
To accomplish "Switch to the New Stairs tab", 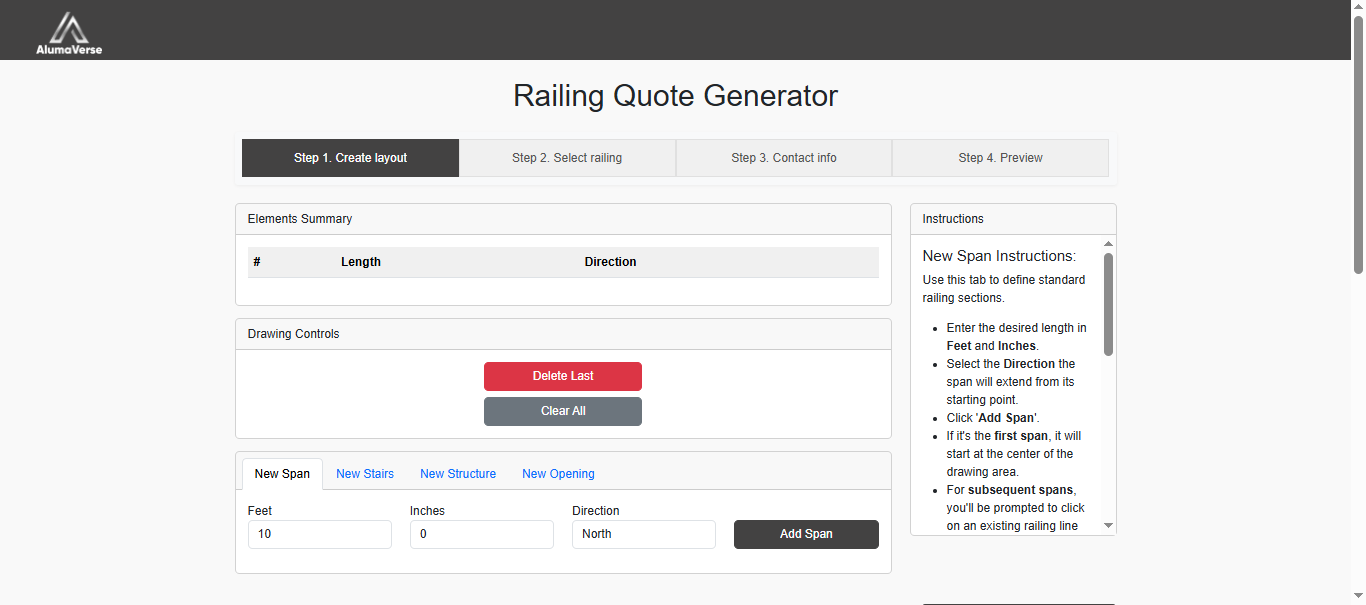I will [364, 473].
